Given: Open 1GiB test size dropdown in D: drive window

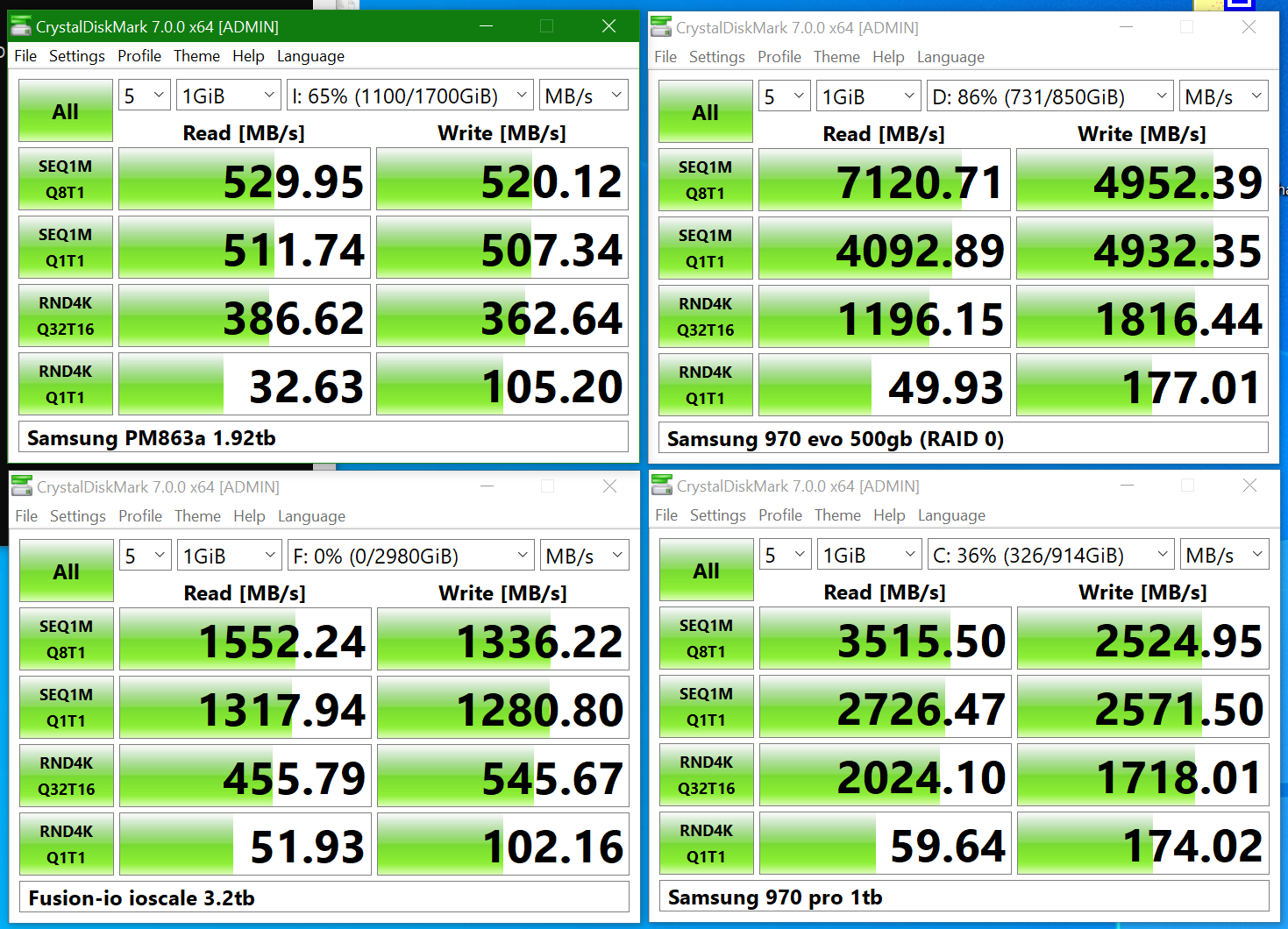Looking at the screenshot, I should click(869, 96).
